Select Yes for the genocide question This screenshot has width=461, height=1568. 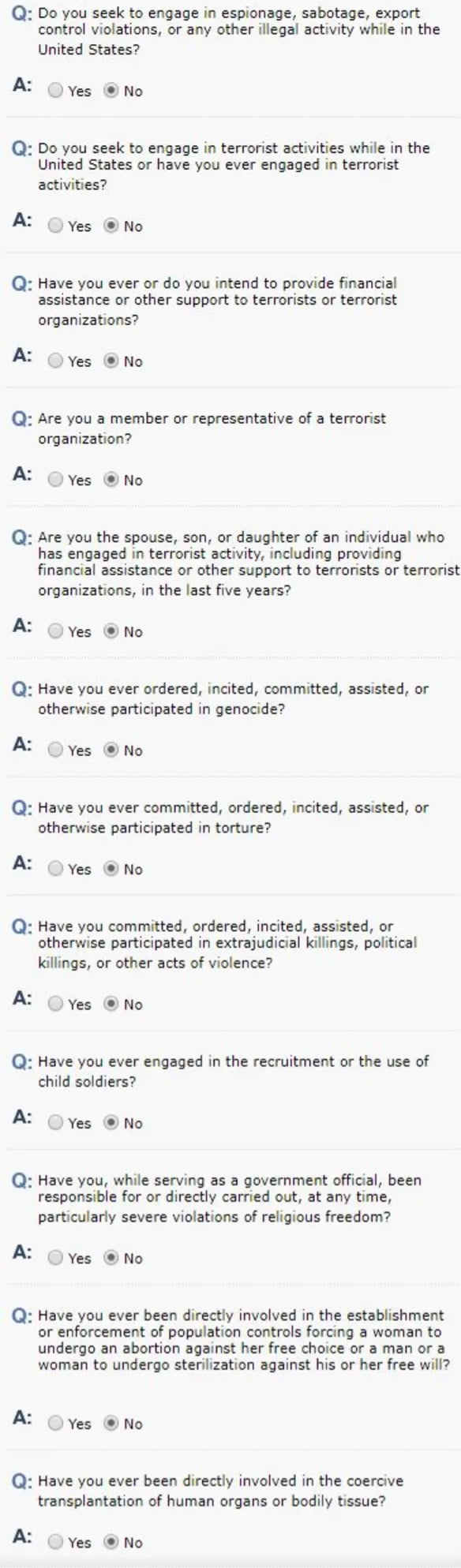click(x=54, y=750)
